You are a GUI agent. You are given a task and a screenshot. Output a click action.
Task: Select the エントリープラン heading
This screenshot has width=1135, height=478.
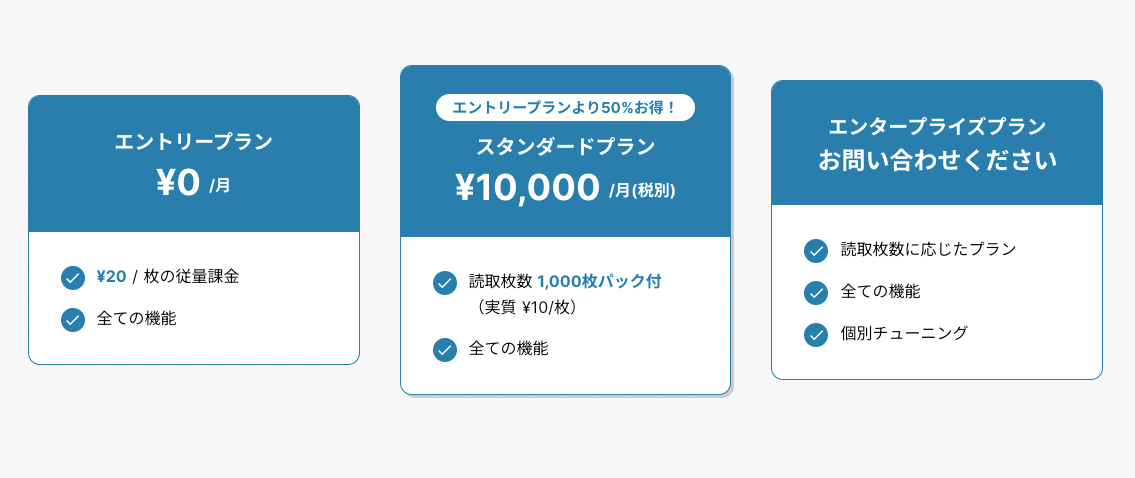click(193, 142)
